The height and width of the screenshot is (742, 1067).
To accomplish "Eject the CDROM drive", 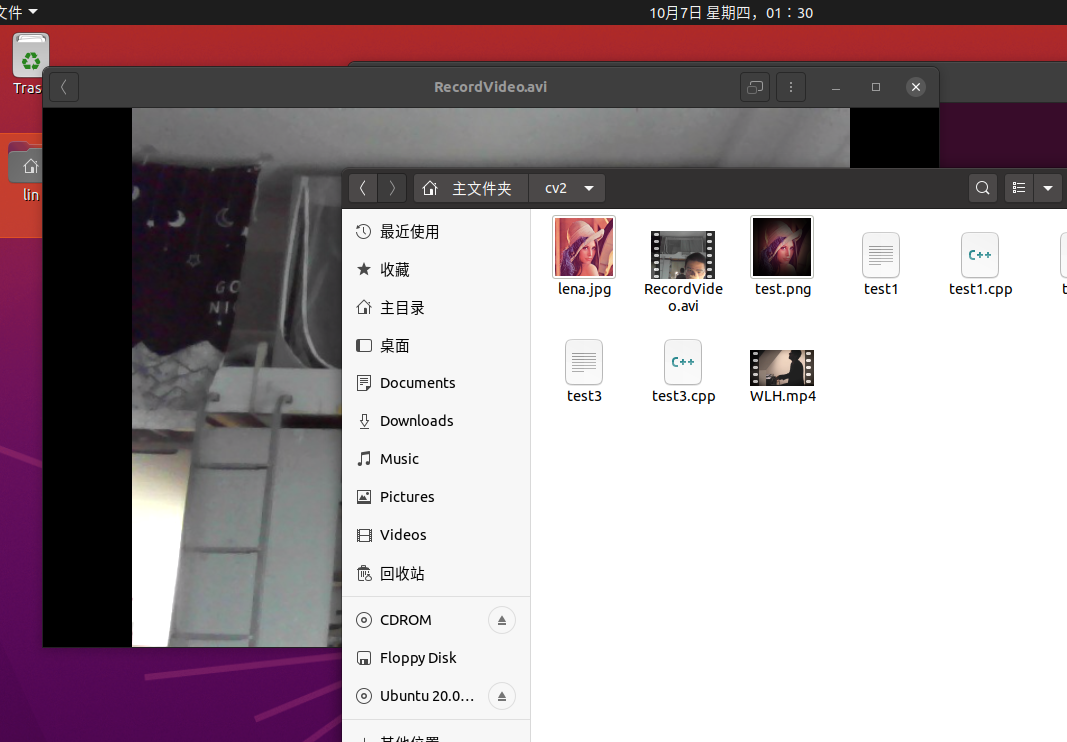I will (x=502, y=620).
